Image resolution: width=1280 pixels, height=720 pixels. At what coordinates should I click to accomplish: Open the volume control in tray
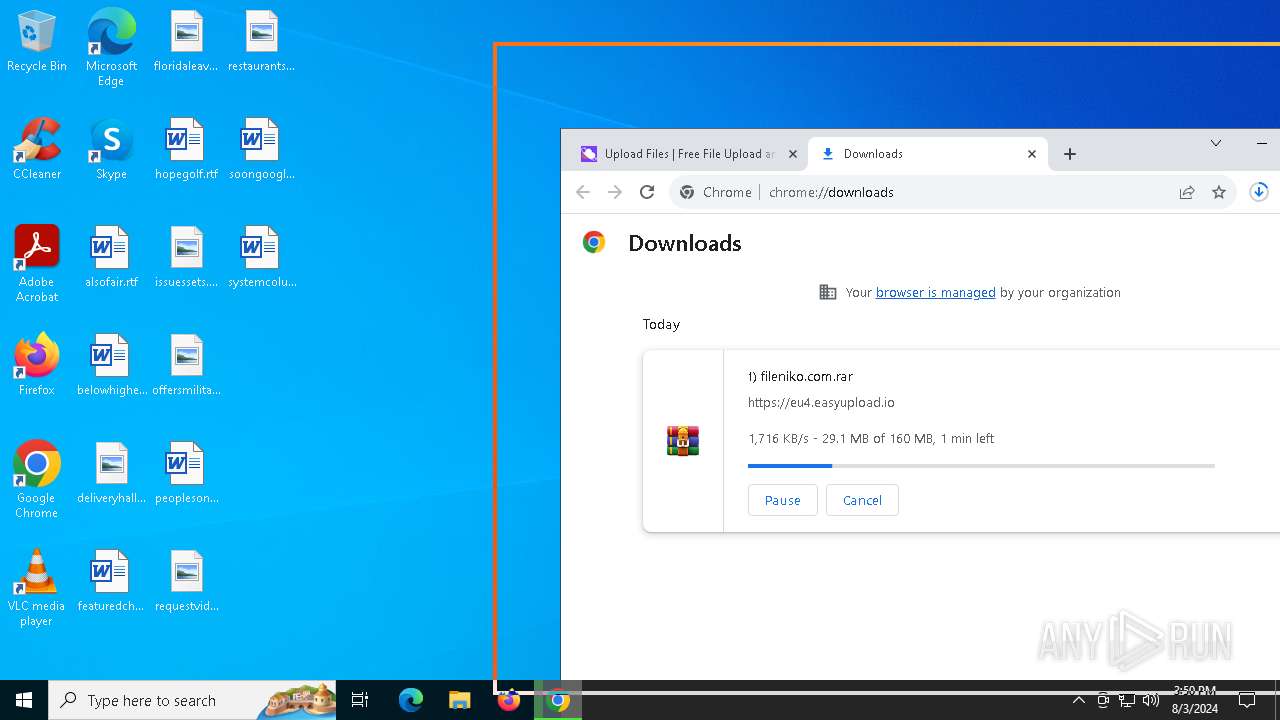pyautogui.click(x=1151, y=700)
